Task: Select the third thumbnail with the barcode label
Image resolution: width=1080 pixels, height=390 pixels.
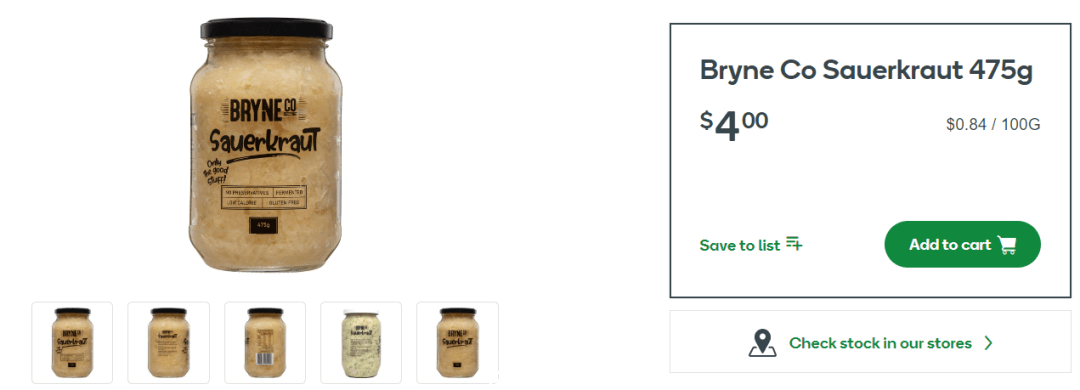Action: [265, 342]
